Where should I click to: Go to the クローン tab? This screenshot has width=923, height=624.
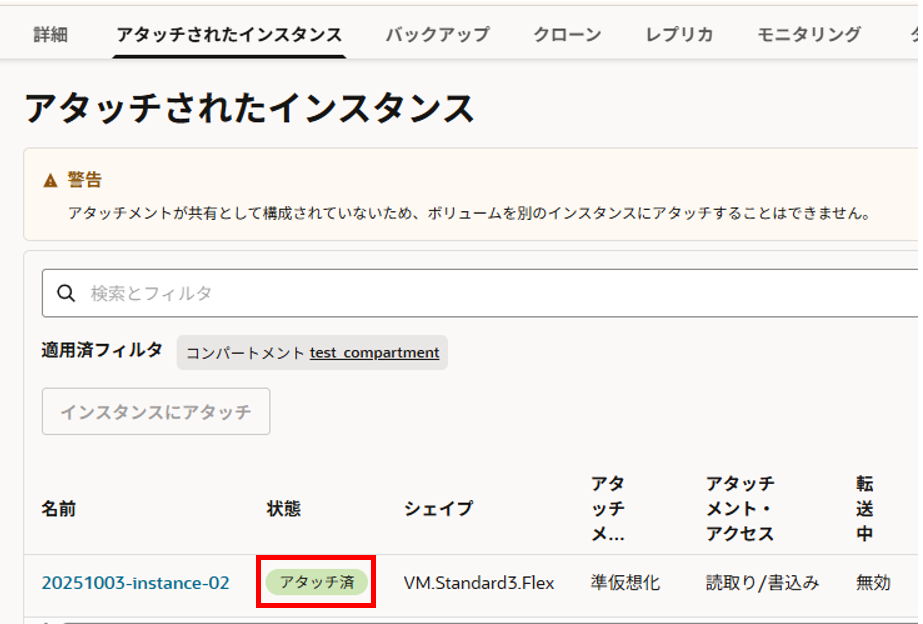point(567,34)
